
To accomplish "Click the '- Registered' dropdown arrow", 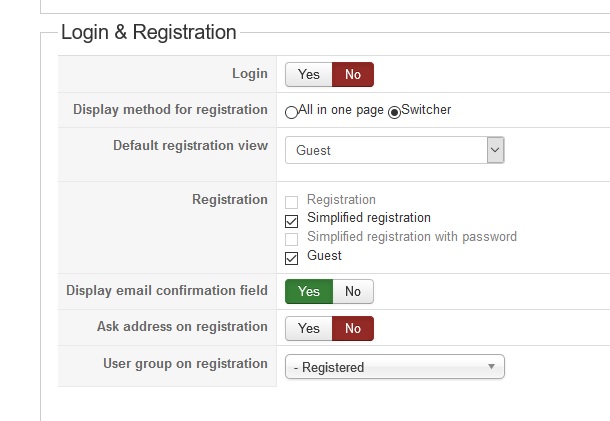I will tap(491, 367).
